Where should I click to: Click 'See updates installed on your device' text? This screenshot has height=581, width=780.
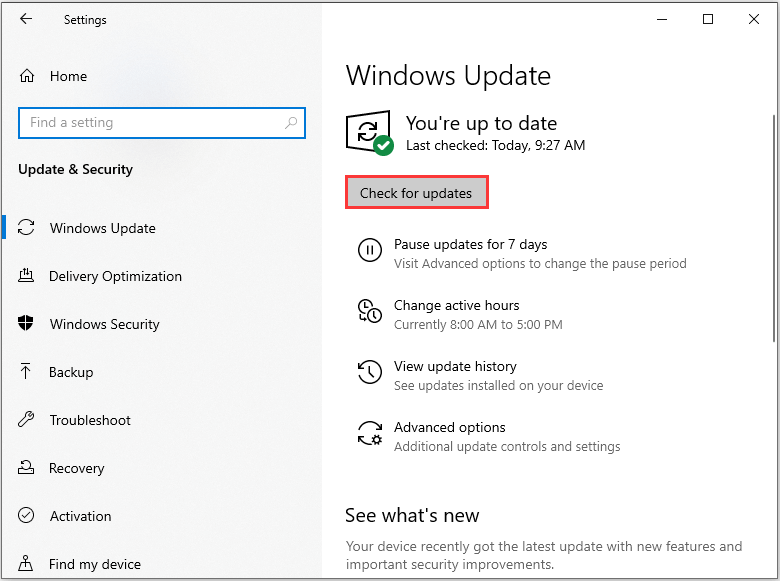[498, 386]
